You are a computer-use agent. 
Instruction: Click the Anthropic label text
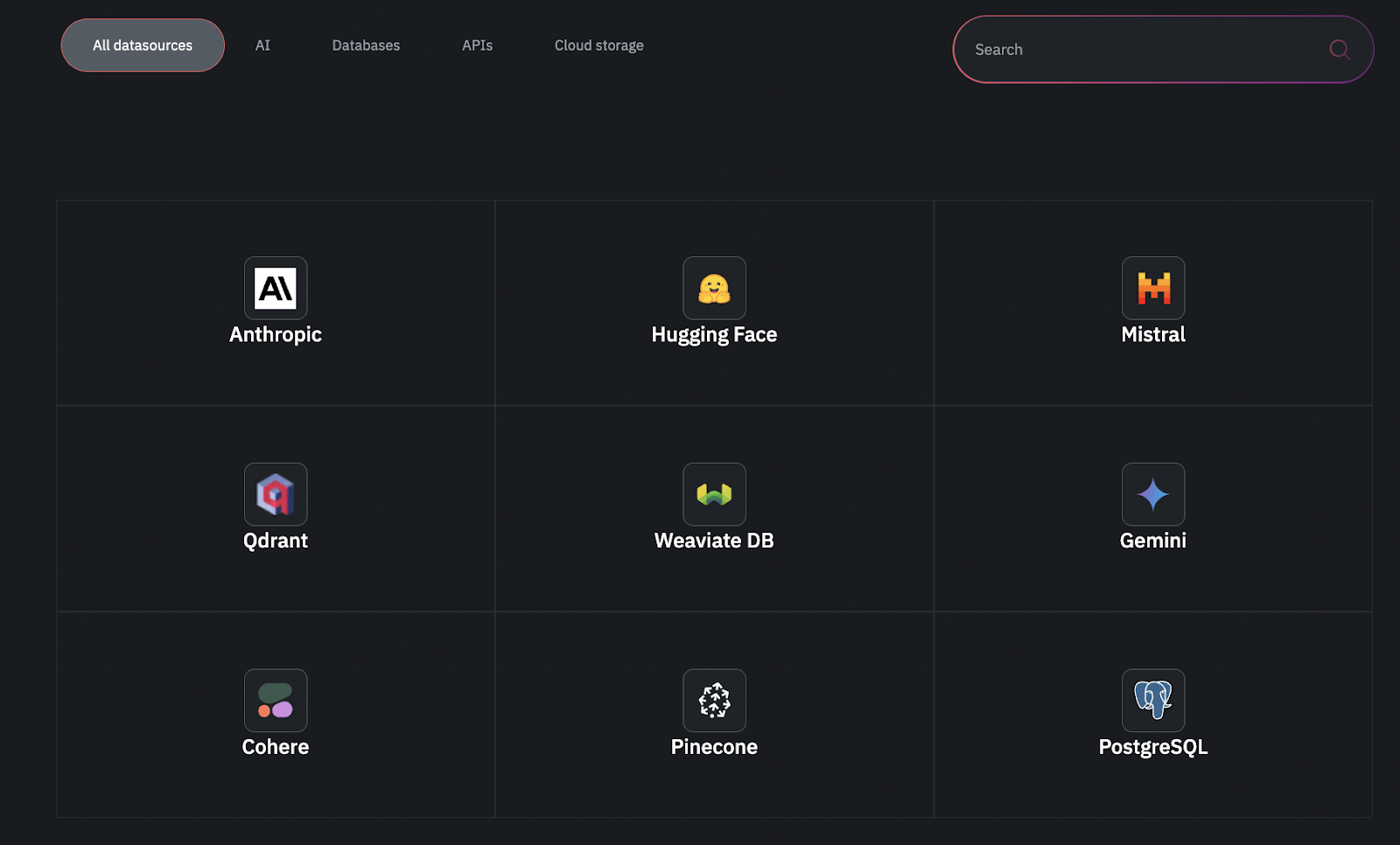coord(276,334)
